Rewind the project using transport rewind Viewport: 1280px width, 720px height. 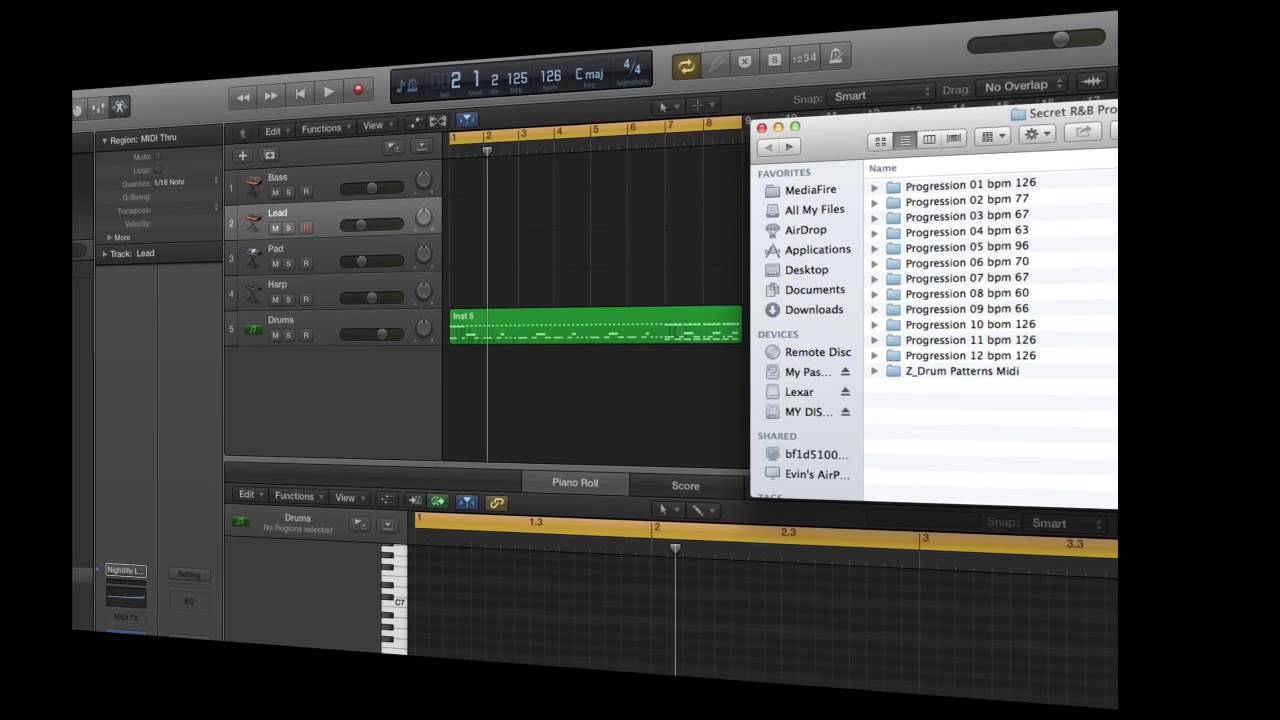click(x=242, y=97)
